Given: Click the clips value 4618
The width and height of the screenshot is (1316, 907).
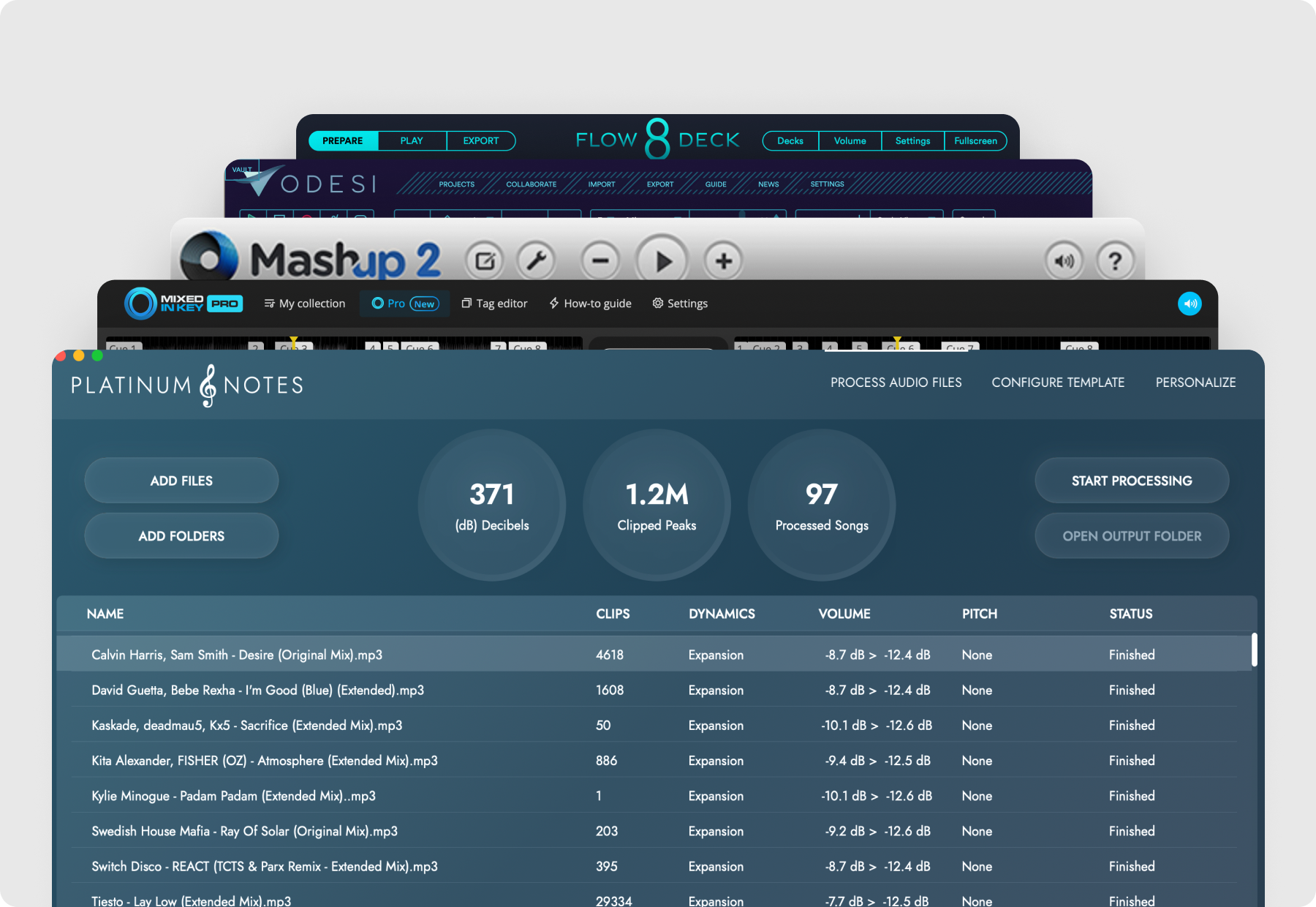Looking at the screenshot, I should coord(610,655).
